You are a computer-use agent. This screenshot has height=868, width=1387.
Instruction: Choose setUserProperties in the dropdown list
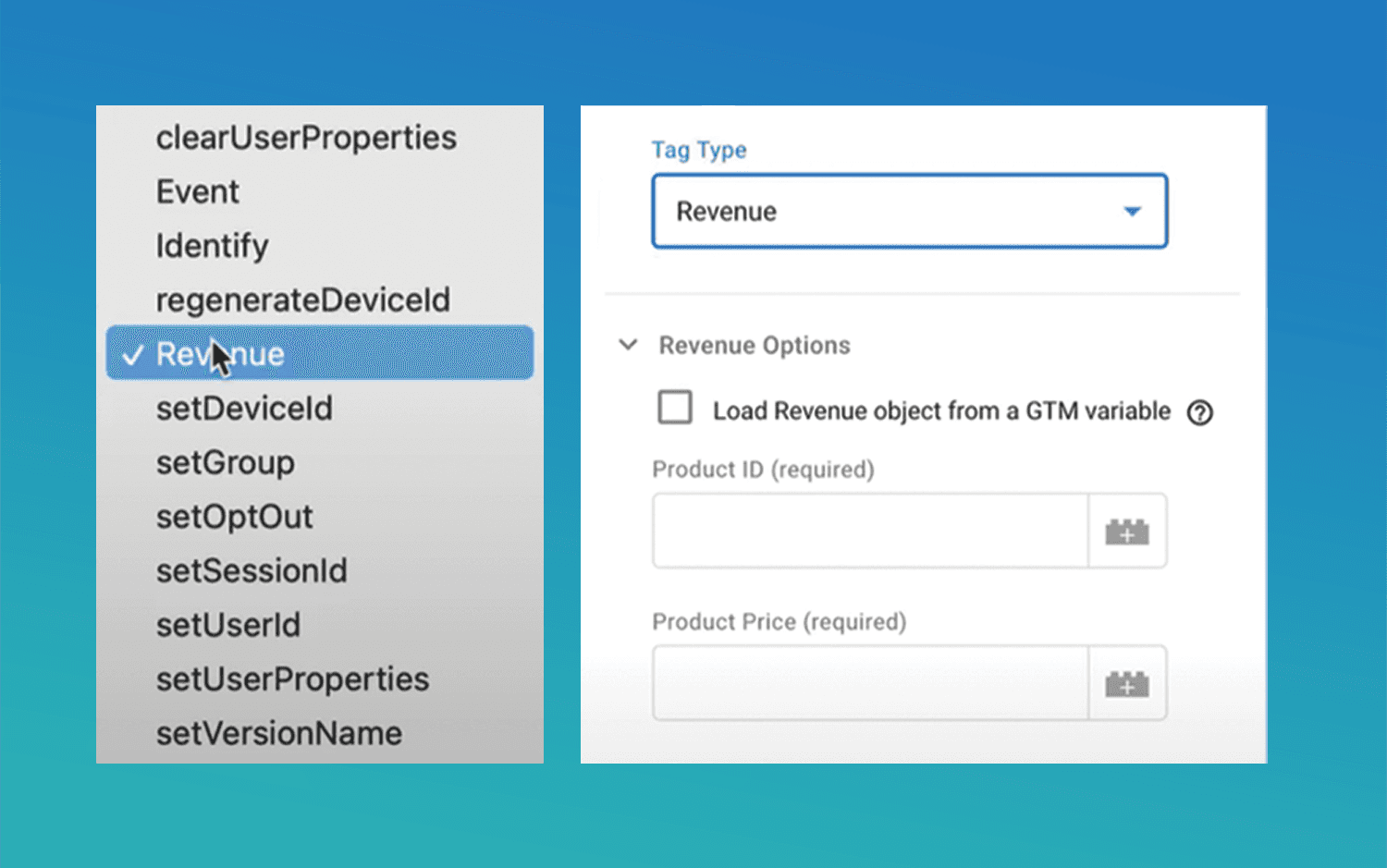coord(292,679)
